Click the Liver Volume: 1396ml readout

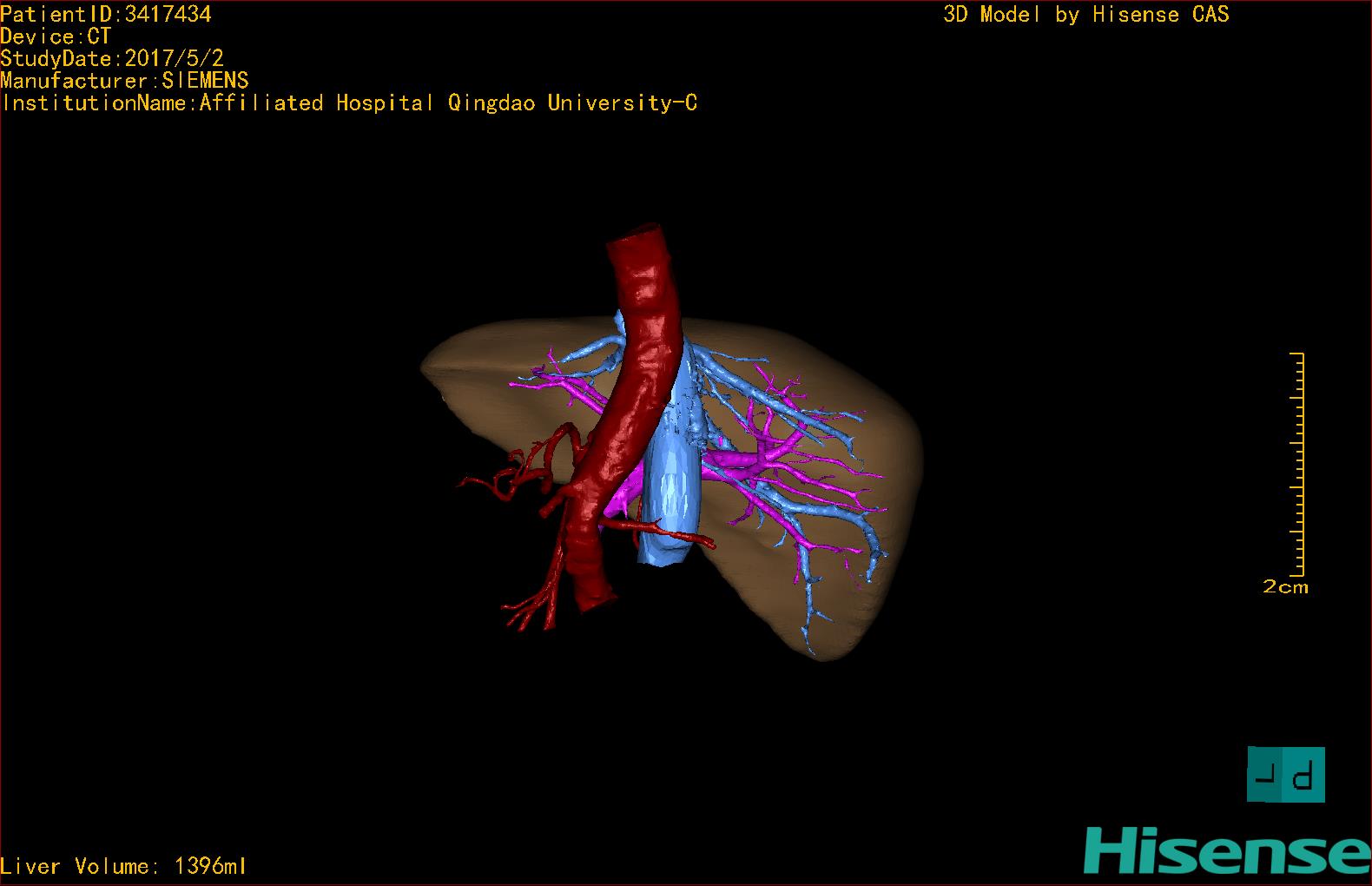pyautogui.click(x=123, y=866)
